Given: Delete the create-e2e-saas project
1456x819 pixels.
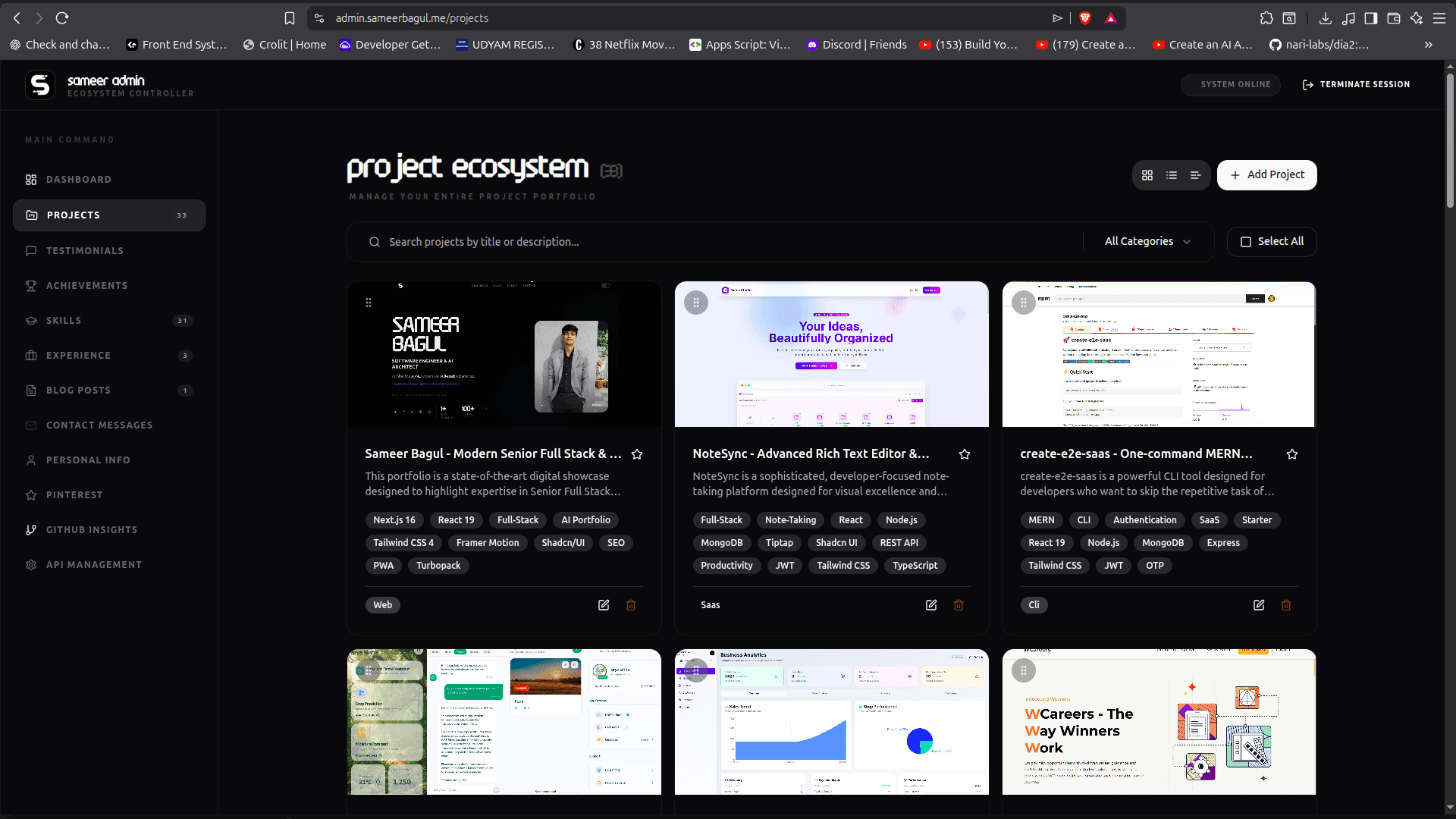Looking at the screenshot, I should pos(1285,605).
